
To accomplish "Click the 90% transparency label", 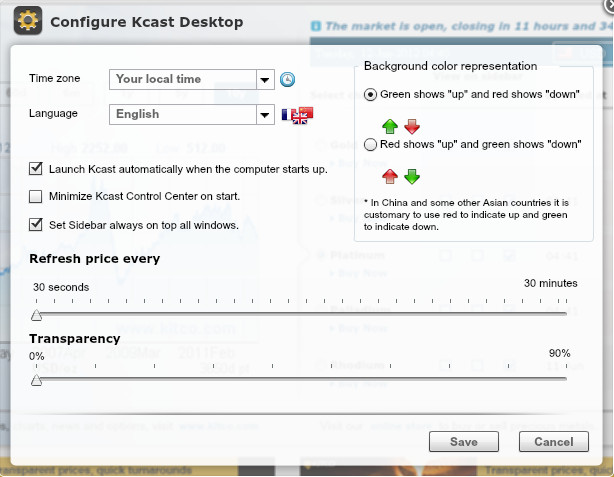I will 560,353.
